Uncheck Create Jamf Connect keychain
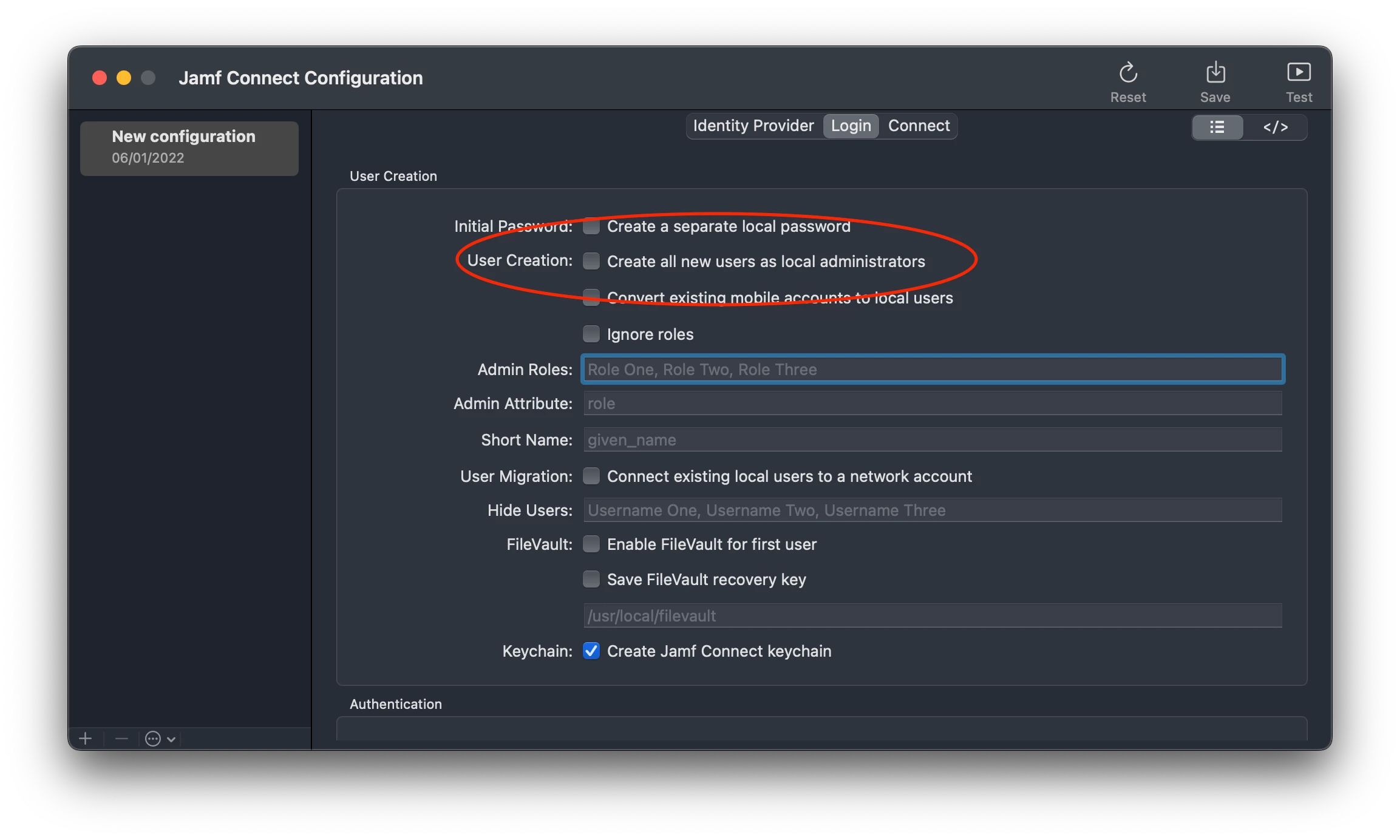The height and width of the screenshot is (840, 1400). point(591,651)
